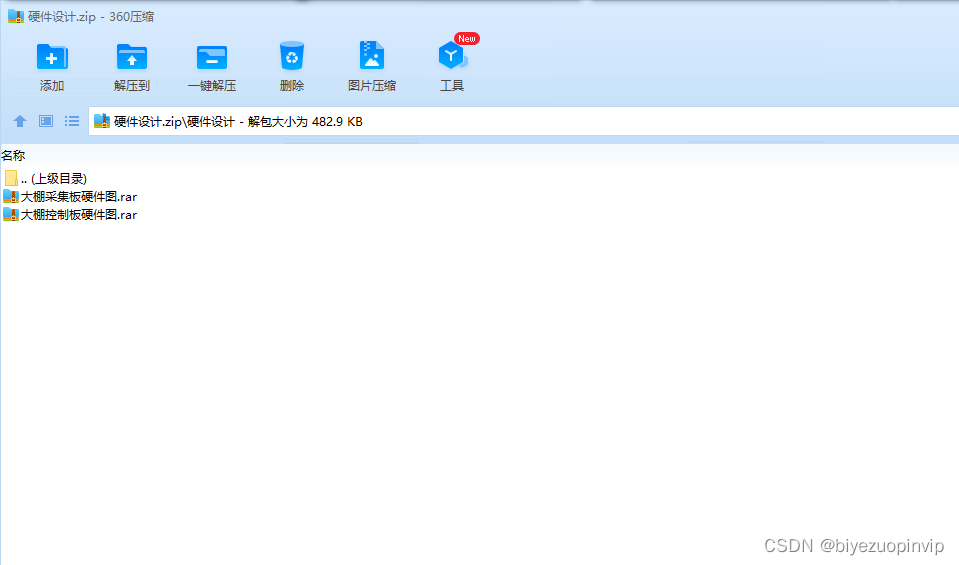Viewport: 959px width, 565px height.
Task: Click the red New badge on 工具
Action: pos(467,39)
